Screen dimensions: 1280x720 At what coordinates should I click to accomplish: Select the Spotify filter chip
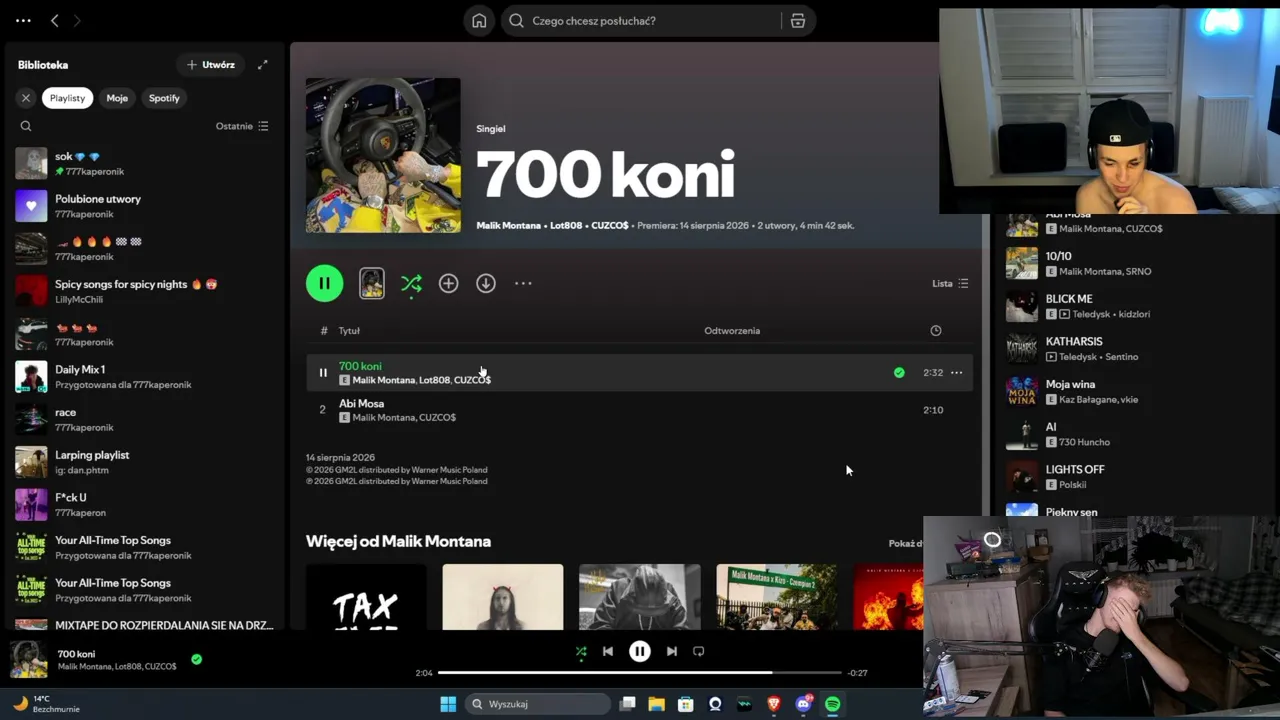[164, 98]
